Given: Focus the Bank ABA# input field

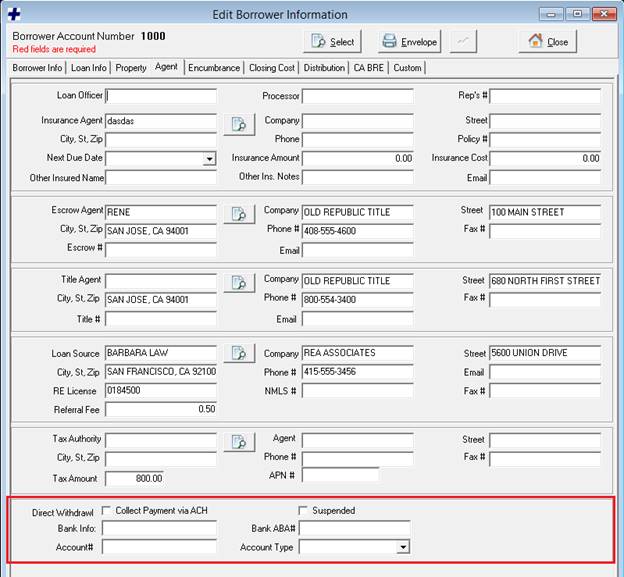Looking at the screenshot, I should tap(354, 528).
